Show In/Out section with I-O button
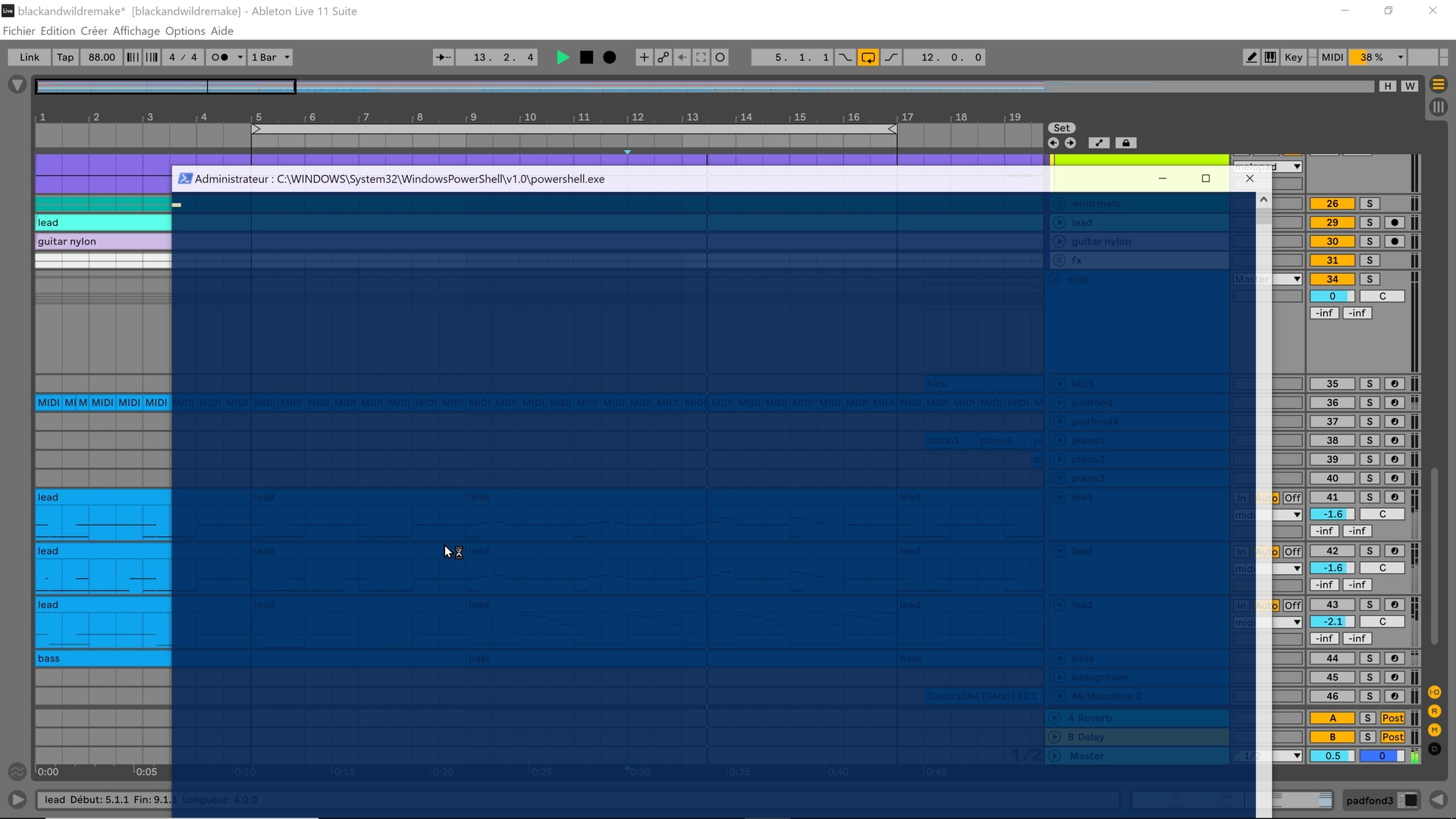The image size is (1456, 819). 1435,692
